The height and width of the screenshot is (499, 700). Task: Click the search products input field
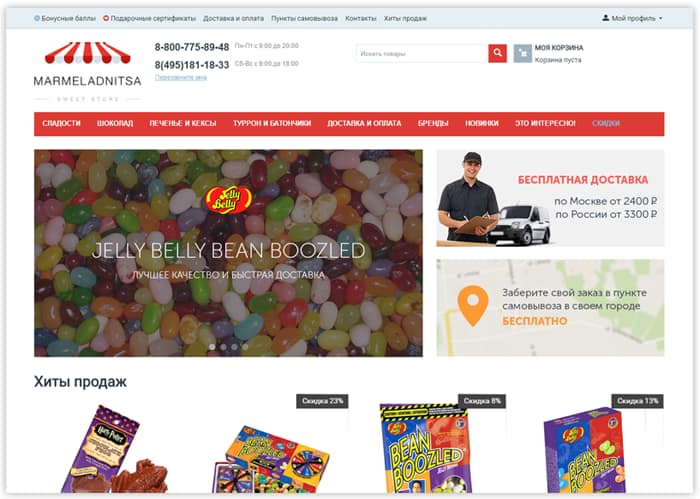point(422,54)
